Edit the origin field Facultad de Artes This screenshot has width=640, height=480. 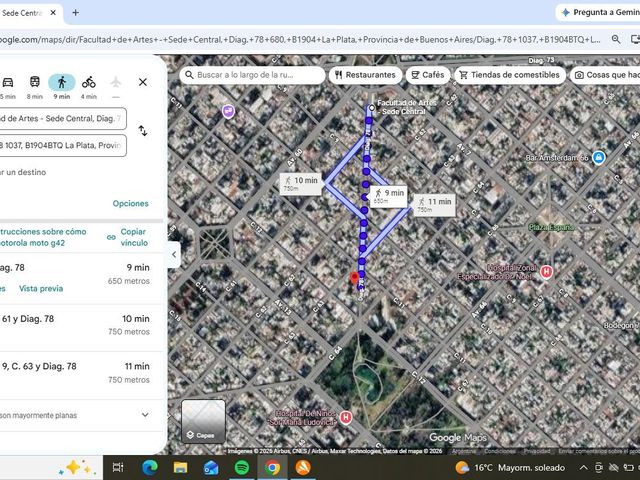coord(63,119)
